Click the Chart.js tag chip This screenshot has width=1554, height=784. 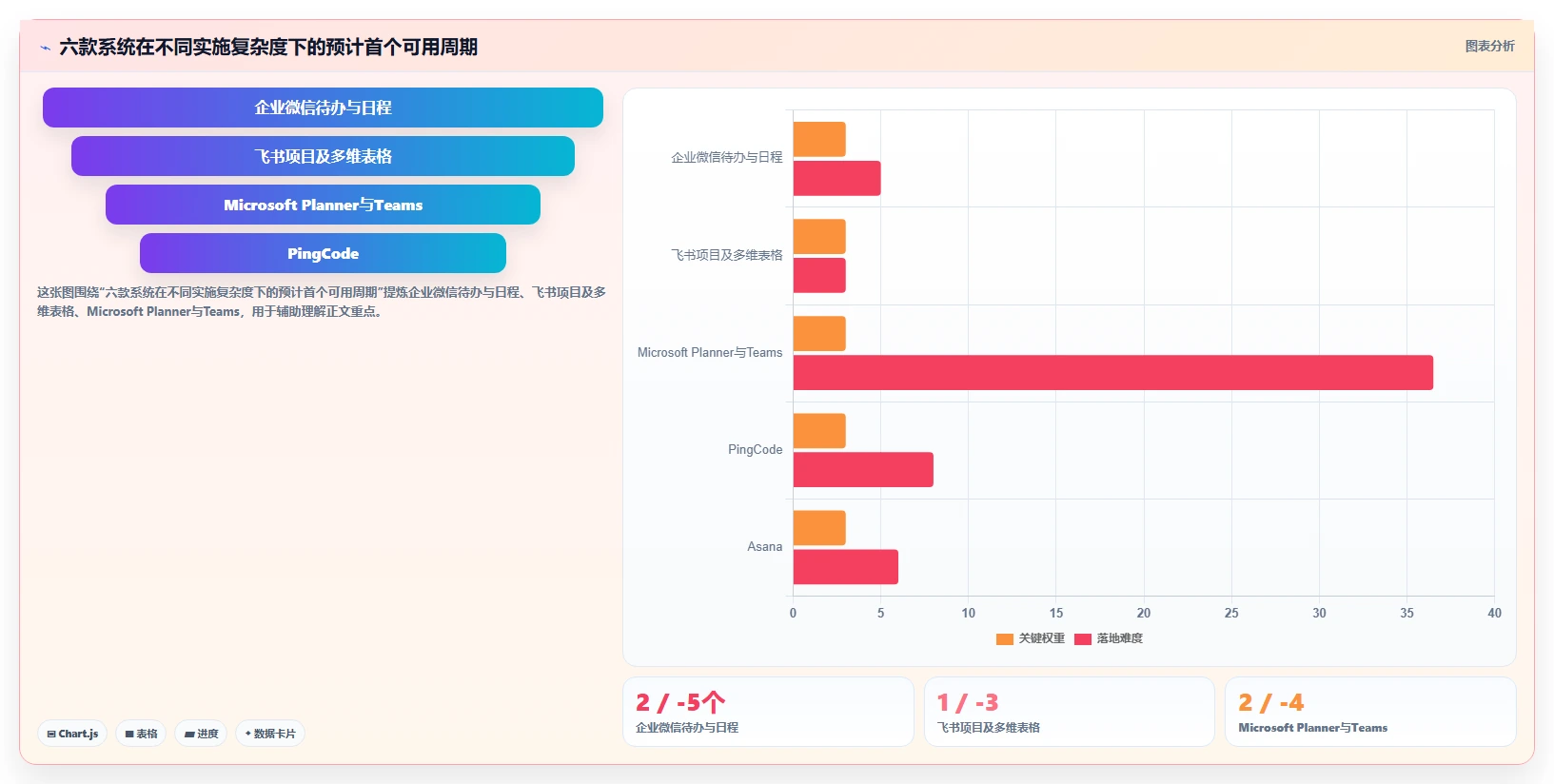click(x=72, y=734)
